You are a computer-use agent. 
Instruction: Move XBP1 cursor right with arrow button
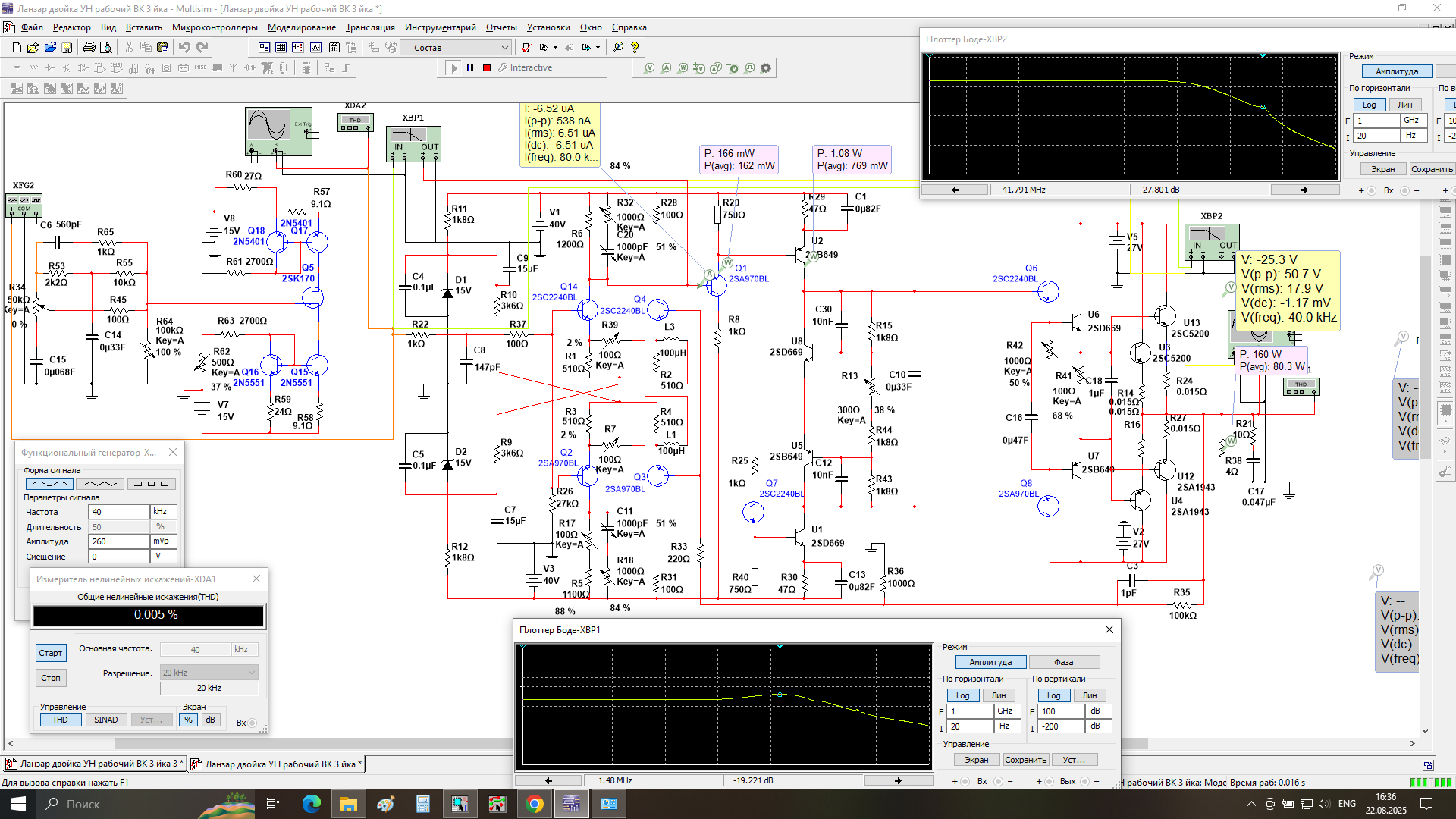tap(898, 780)
